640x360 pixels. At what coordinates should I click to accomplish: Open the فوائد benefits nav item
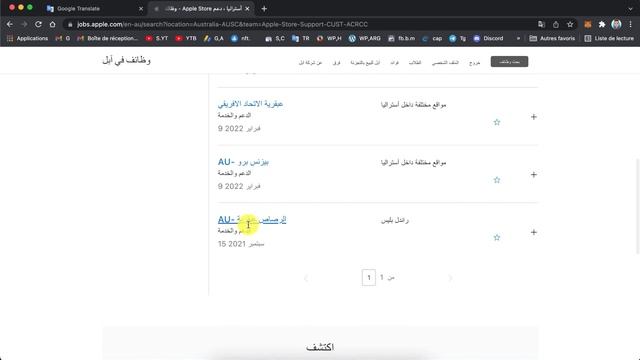394,62
